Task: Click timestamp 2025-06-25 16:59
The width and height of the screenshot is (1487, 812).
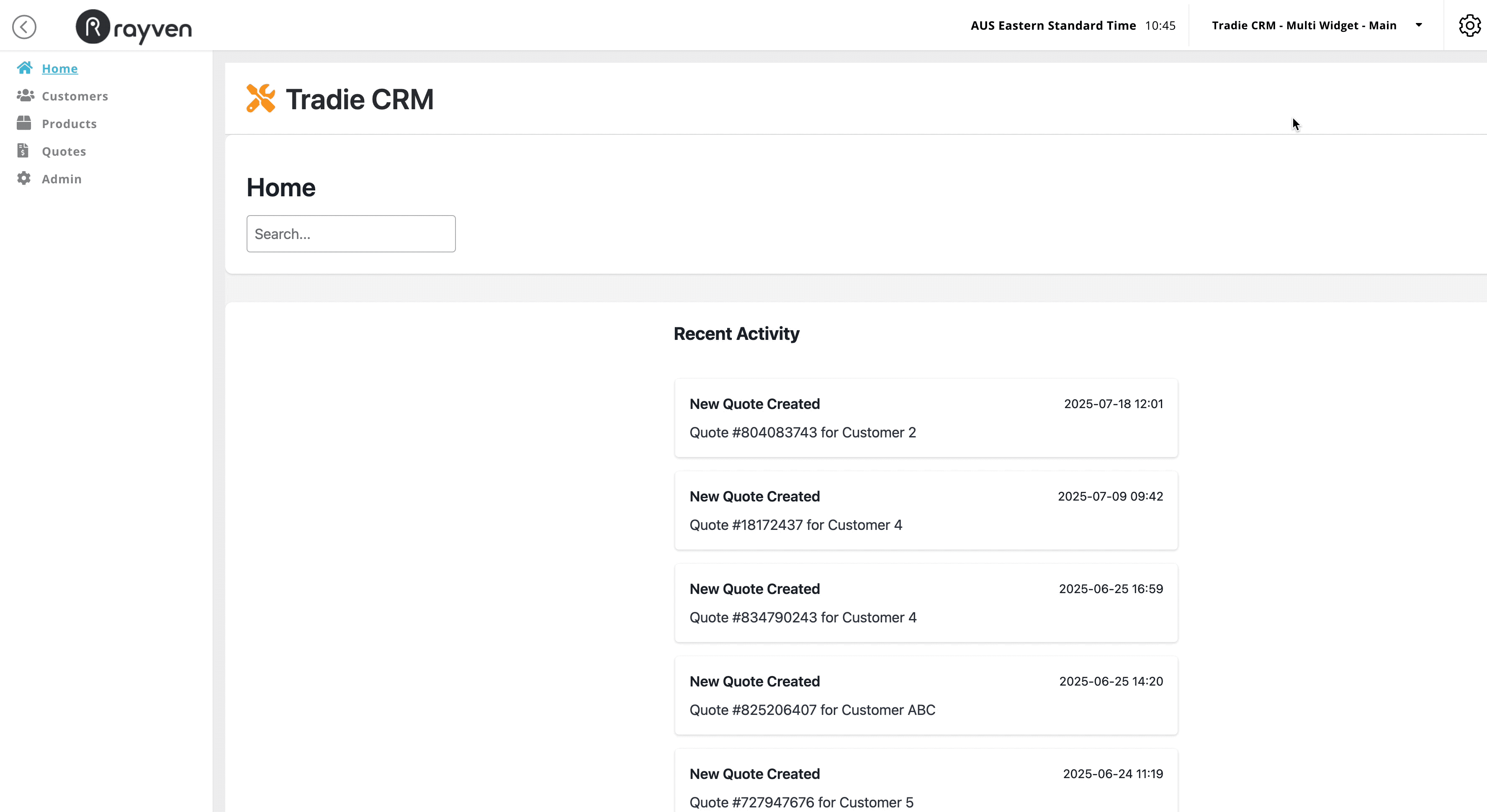Action: click(1111, 588)
